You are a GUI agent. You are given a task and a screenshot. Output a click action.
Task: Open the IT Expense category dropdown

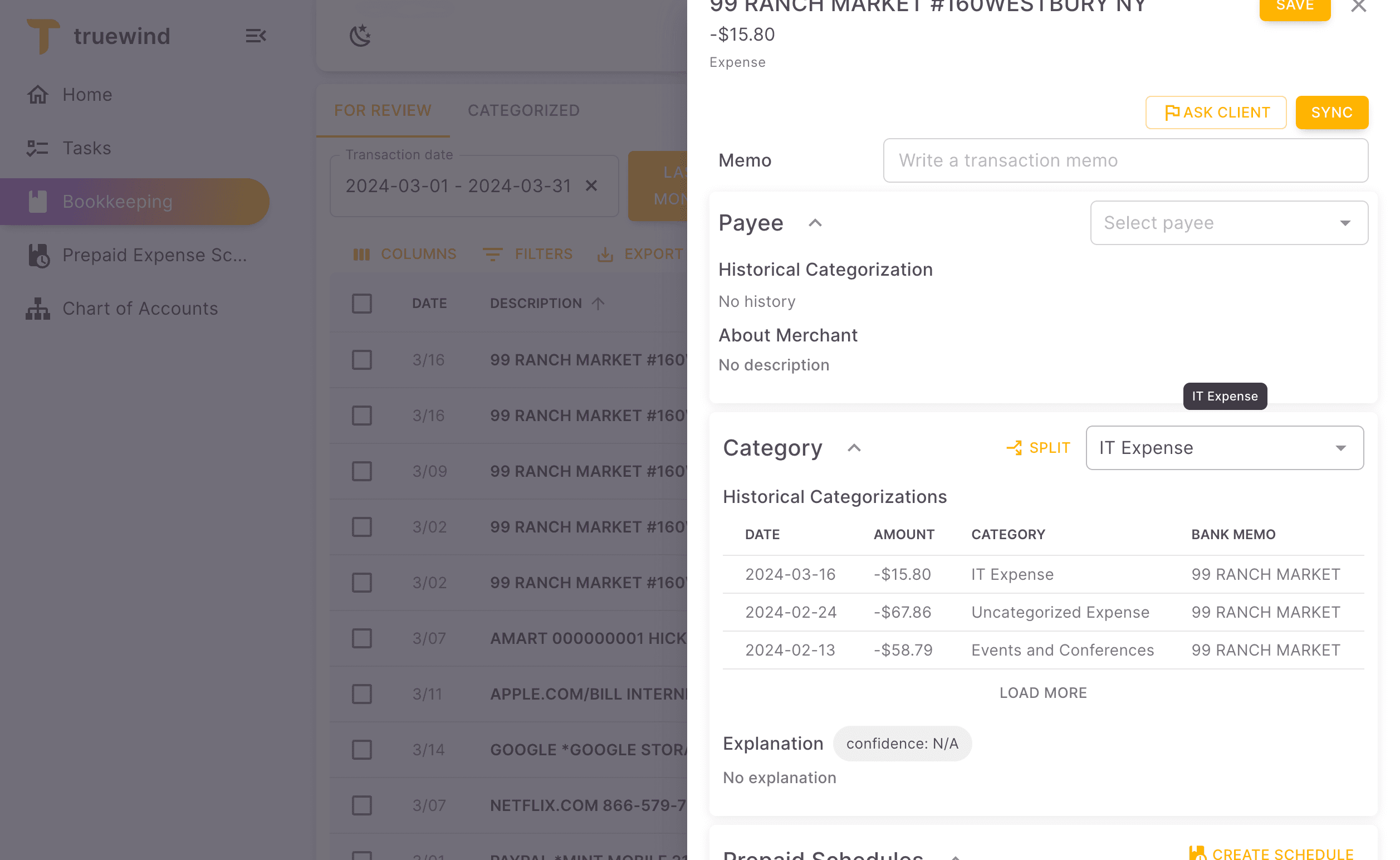1223,448
